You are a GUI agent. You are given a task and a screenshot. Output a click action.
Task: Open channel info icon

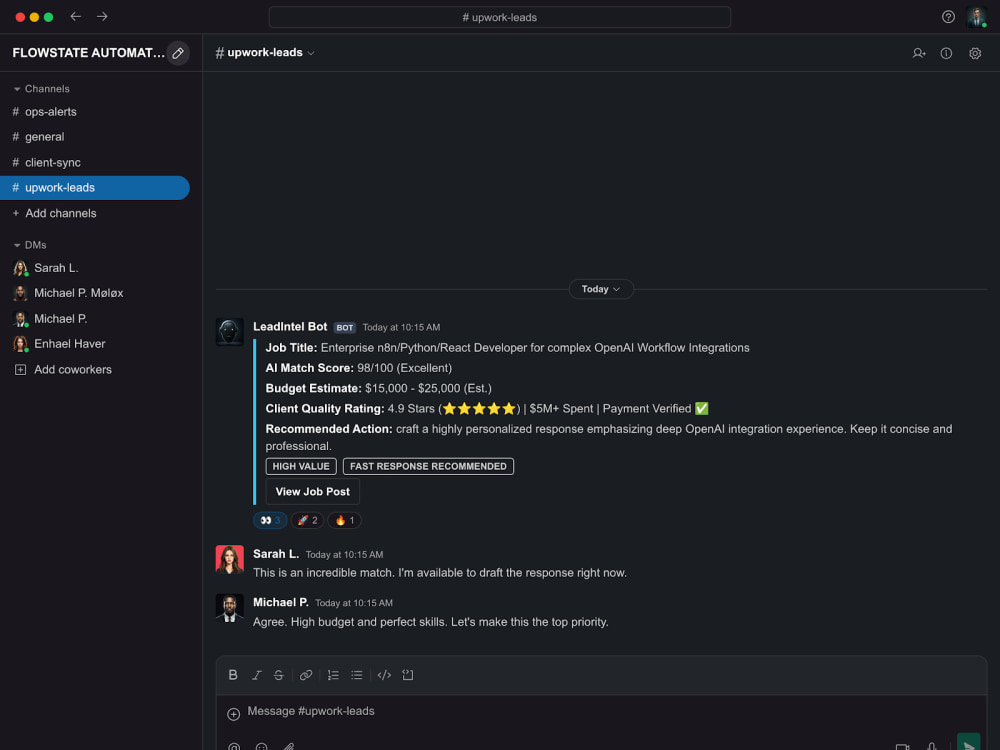pyautogui.click(x=946, y=54)
